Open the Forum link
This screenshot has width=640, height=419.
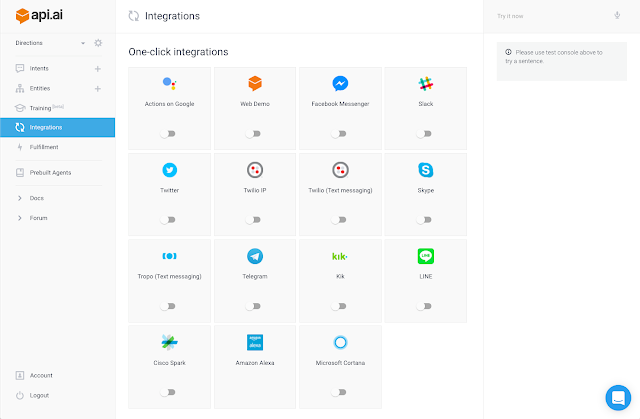pos(38,218)
